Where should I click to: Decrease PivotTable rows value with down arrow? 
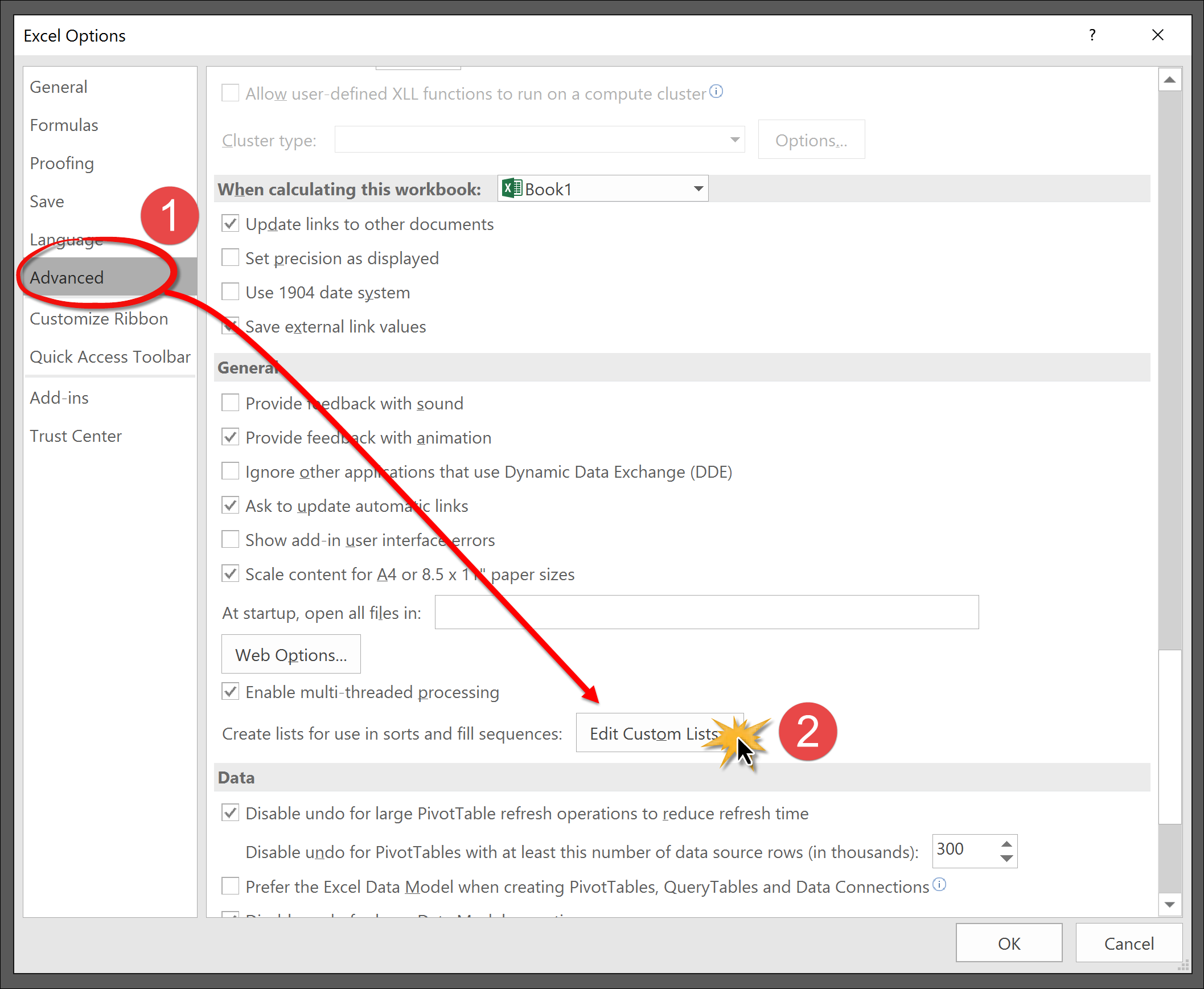(1007, 859)
